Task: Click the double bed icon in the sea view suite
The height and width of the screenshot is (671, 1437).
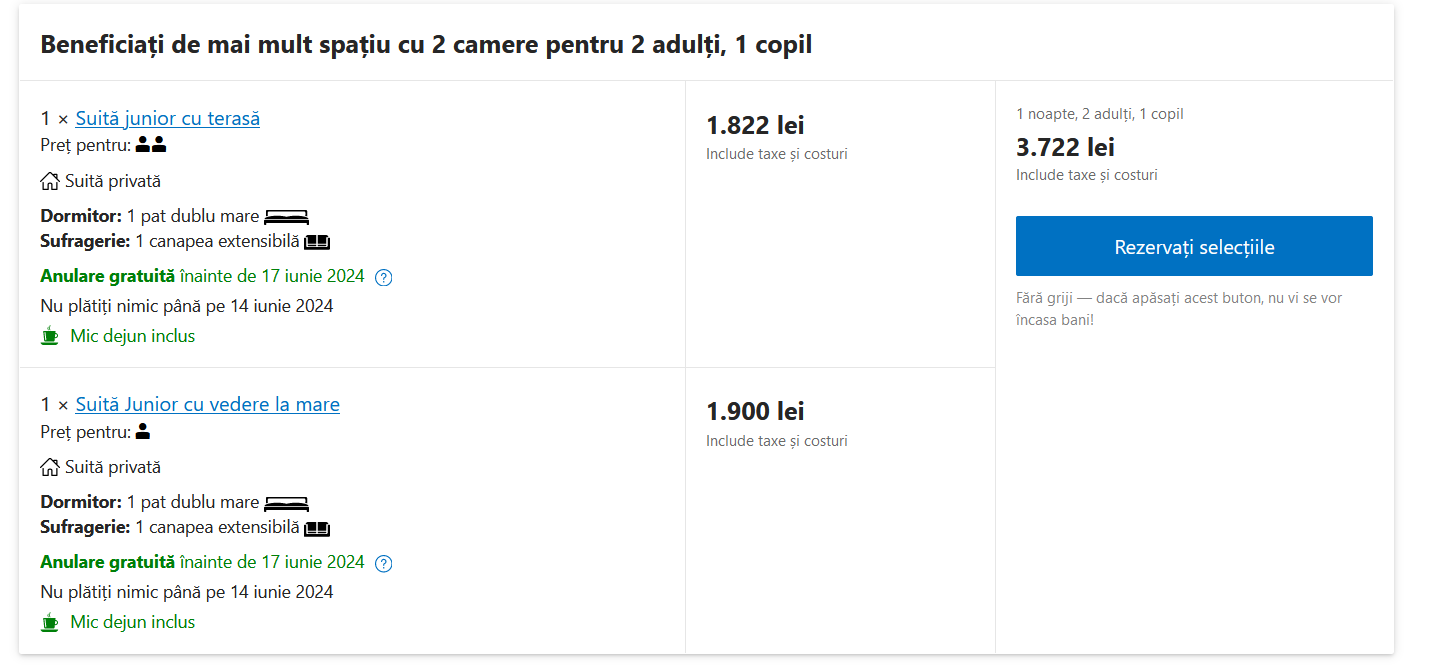Action: point(286,503)
